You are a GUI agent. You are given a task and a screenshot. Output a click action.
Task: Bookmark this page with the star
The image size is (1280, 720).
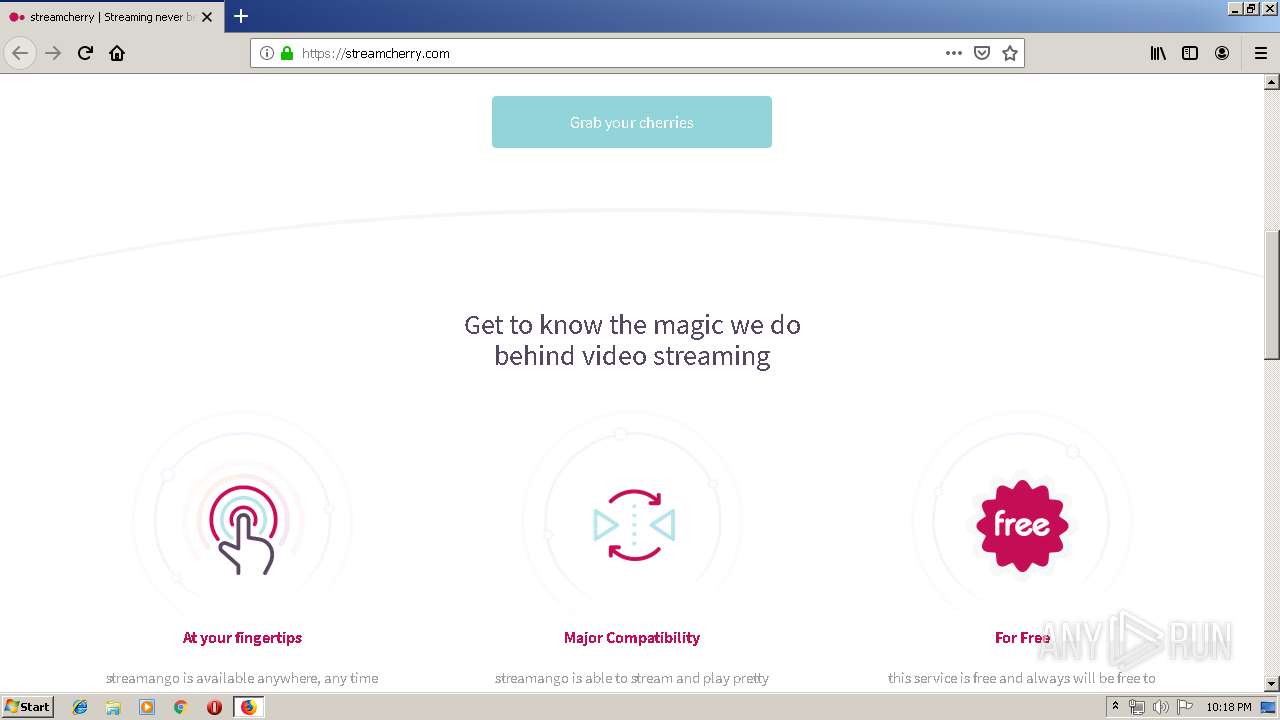(1010, 53)
